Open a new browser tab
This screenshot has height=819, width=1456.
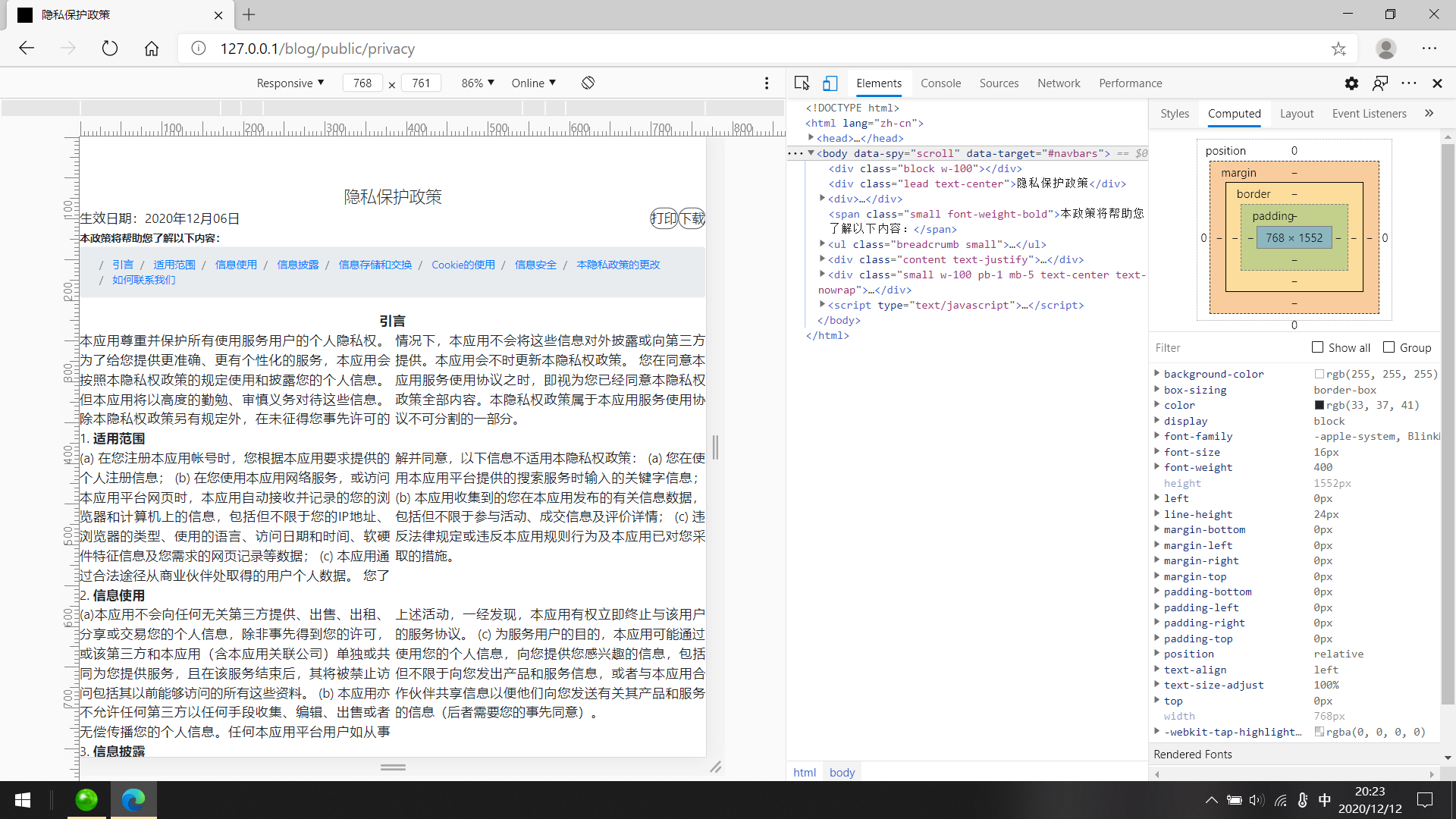(x=249, y=14)
